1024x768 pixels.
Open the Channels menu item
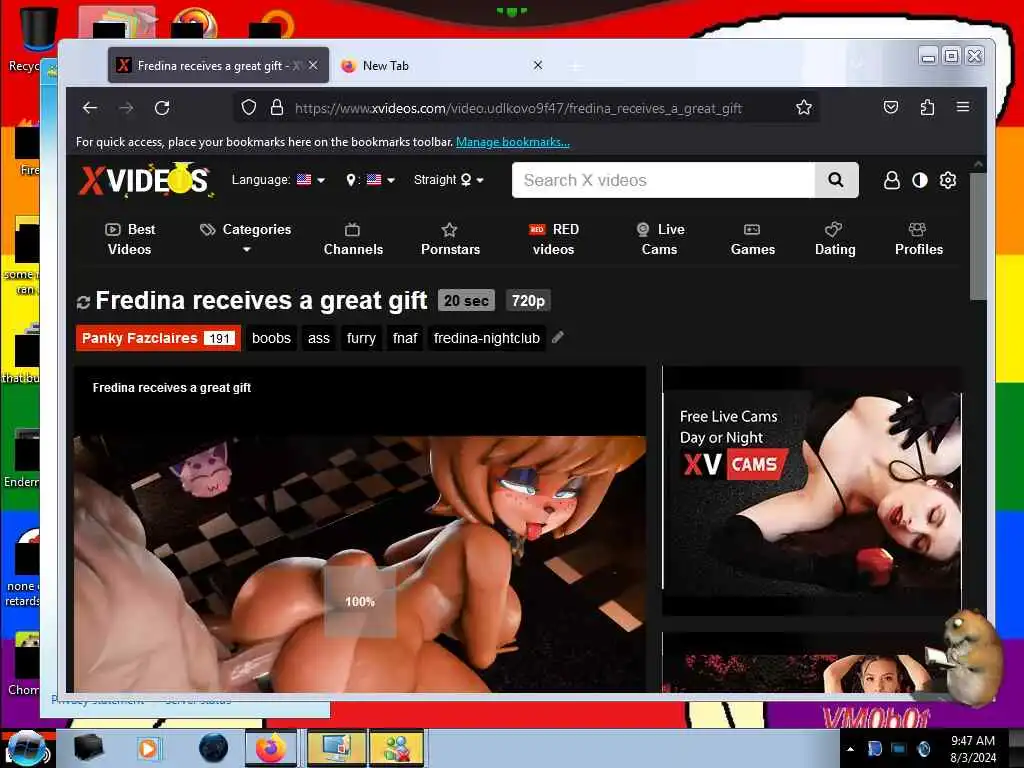(353, 239)
